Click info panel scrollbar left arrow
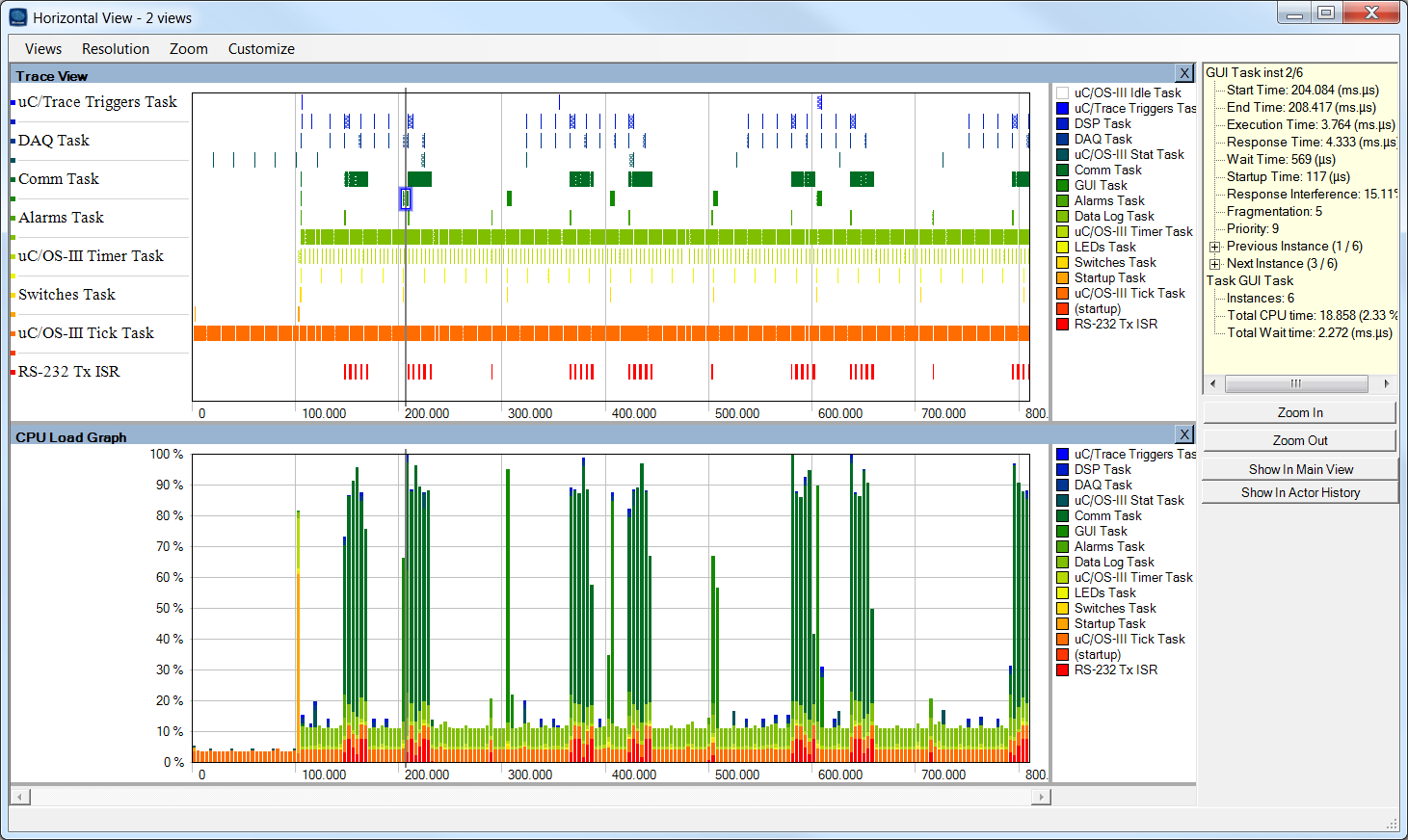 [1212, 383]
